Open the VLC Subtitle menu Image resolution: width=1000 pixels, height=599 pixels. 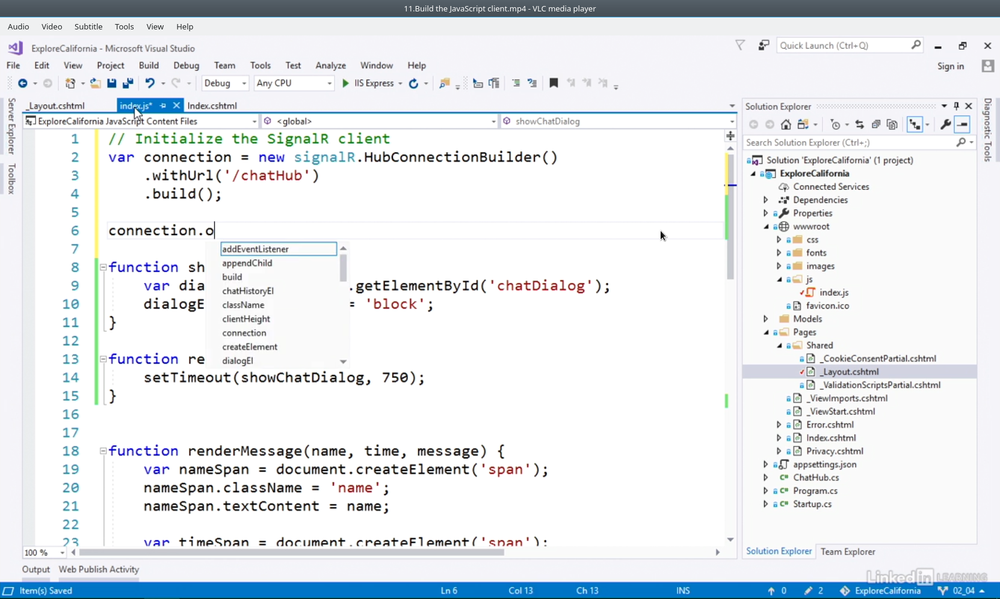[88, 27]
